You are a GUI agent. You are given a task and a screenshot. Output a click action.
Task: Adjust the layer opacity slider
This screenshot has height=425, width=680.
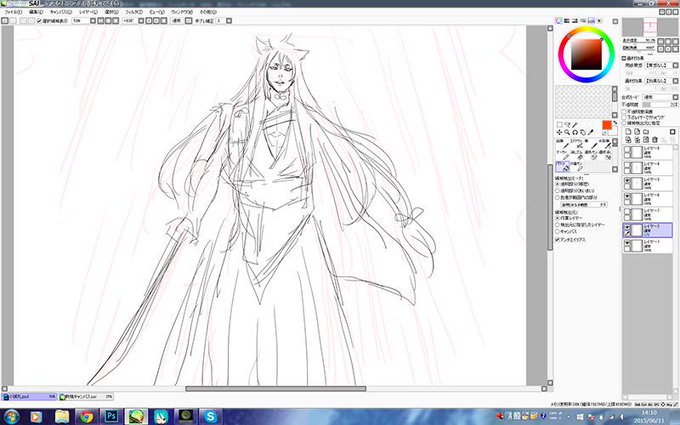(660, 105)
